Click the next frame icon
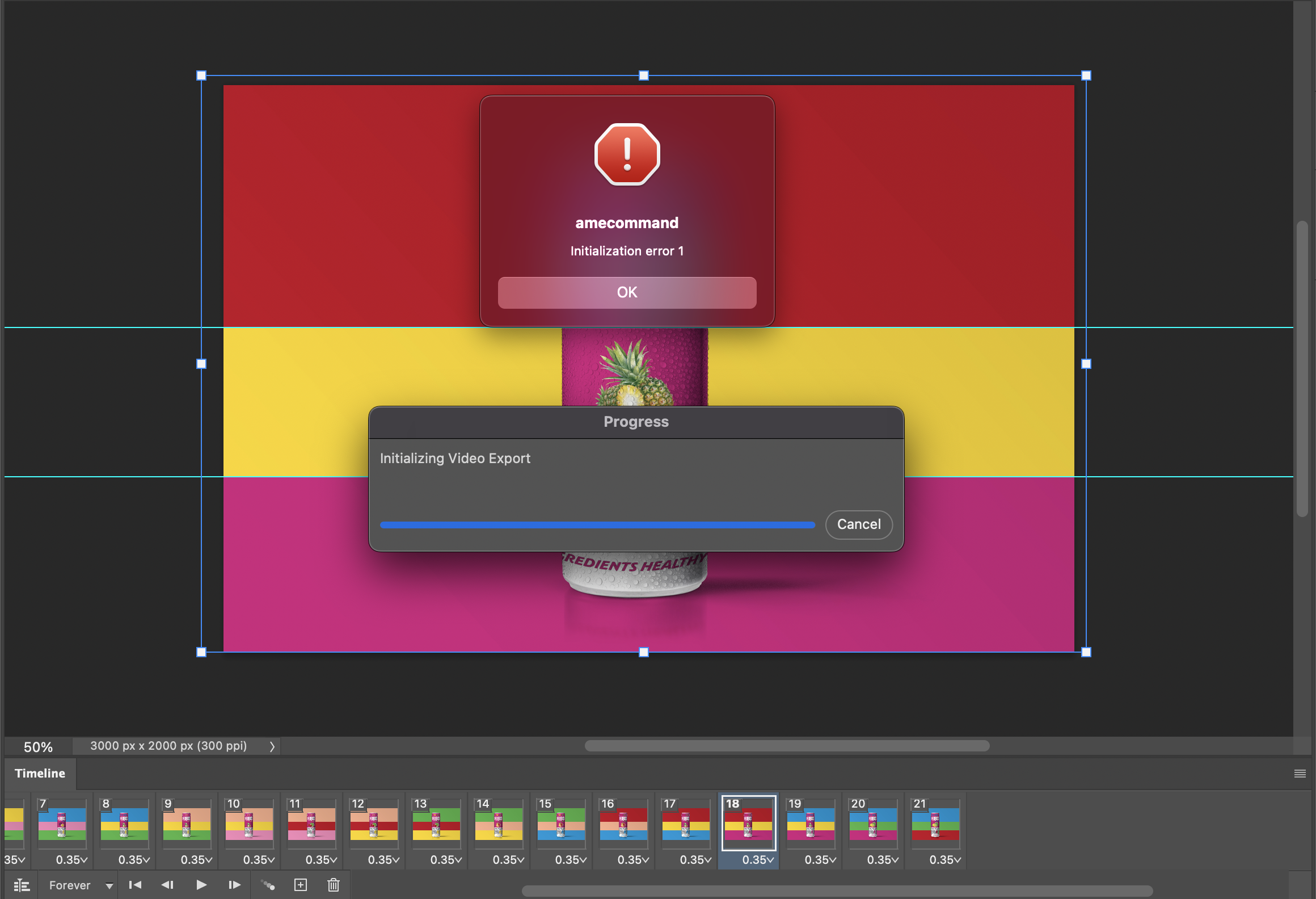1316x899 pixels. point(234,885)
